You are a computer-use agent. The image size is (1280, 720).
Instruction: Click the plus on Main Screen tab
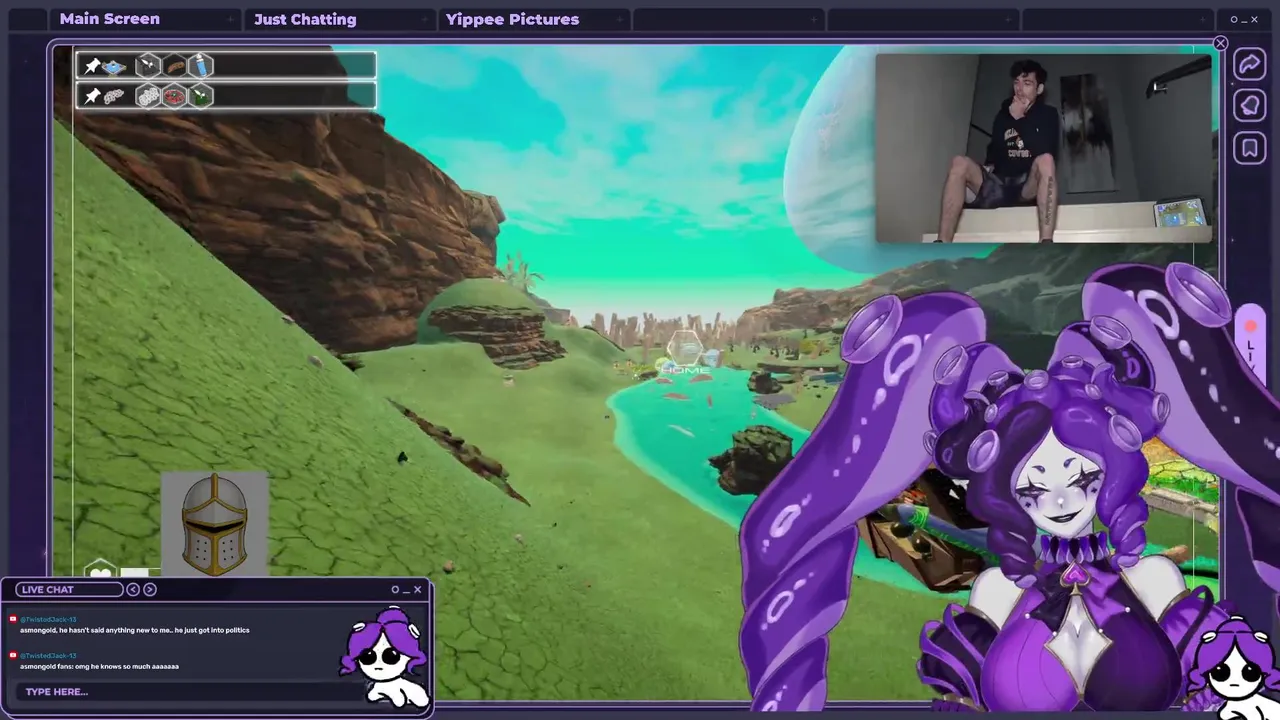pos(231,19)
